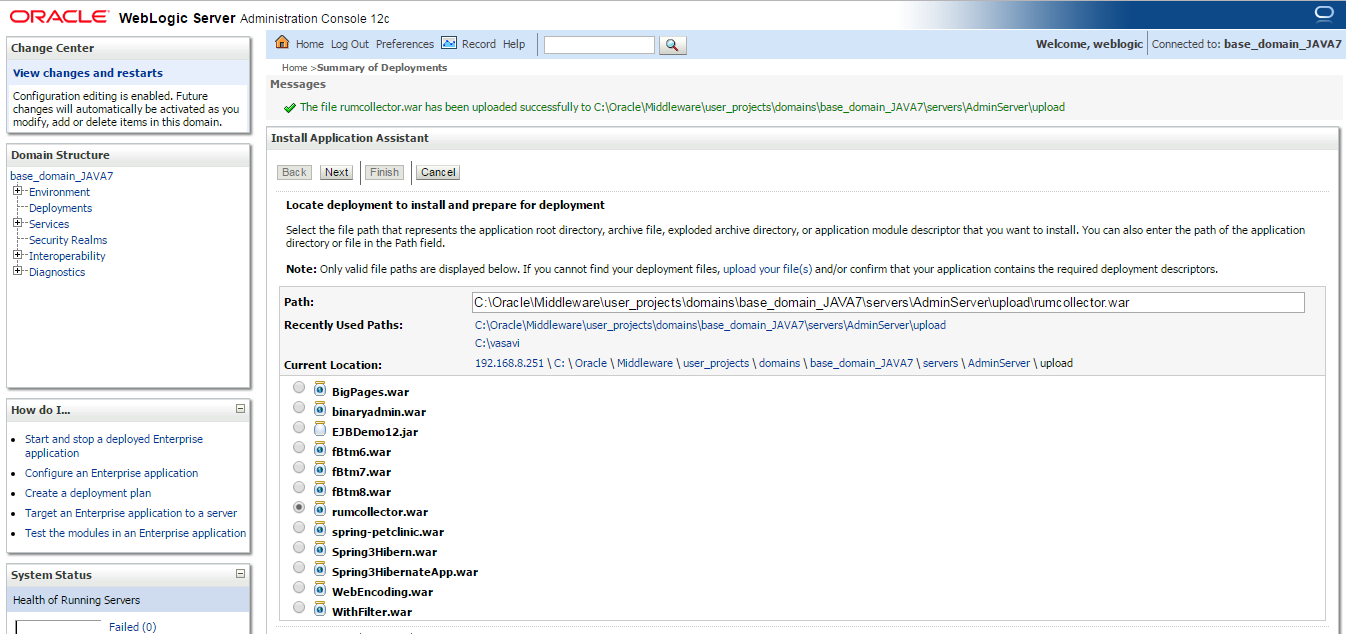This screenshot has height=634, width=1346.
Task: Click View changes and restarts link
Action: click(x=88, y=73)
